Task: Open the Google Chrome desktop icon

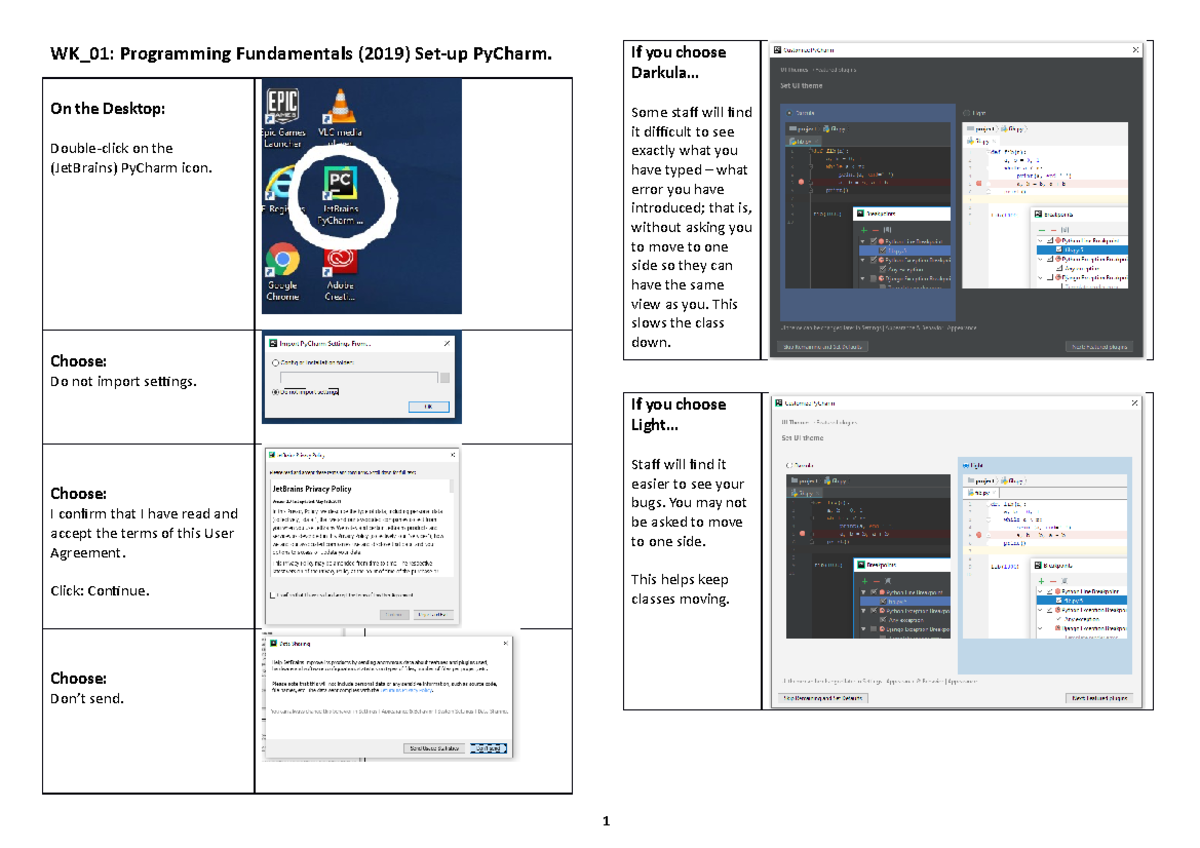Action: point(282,258)
